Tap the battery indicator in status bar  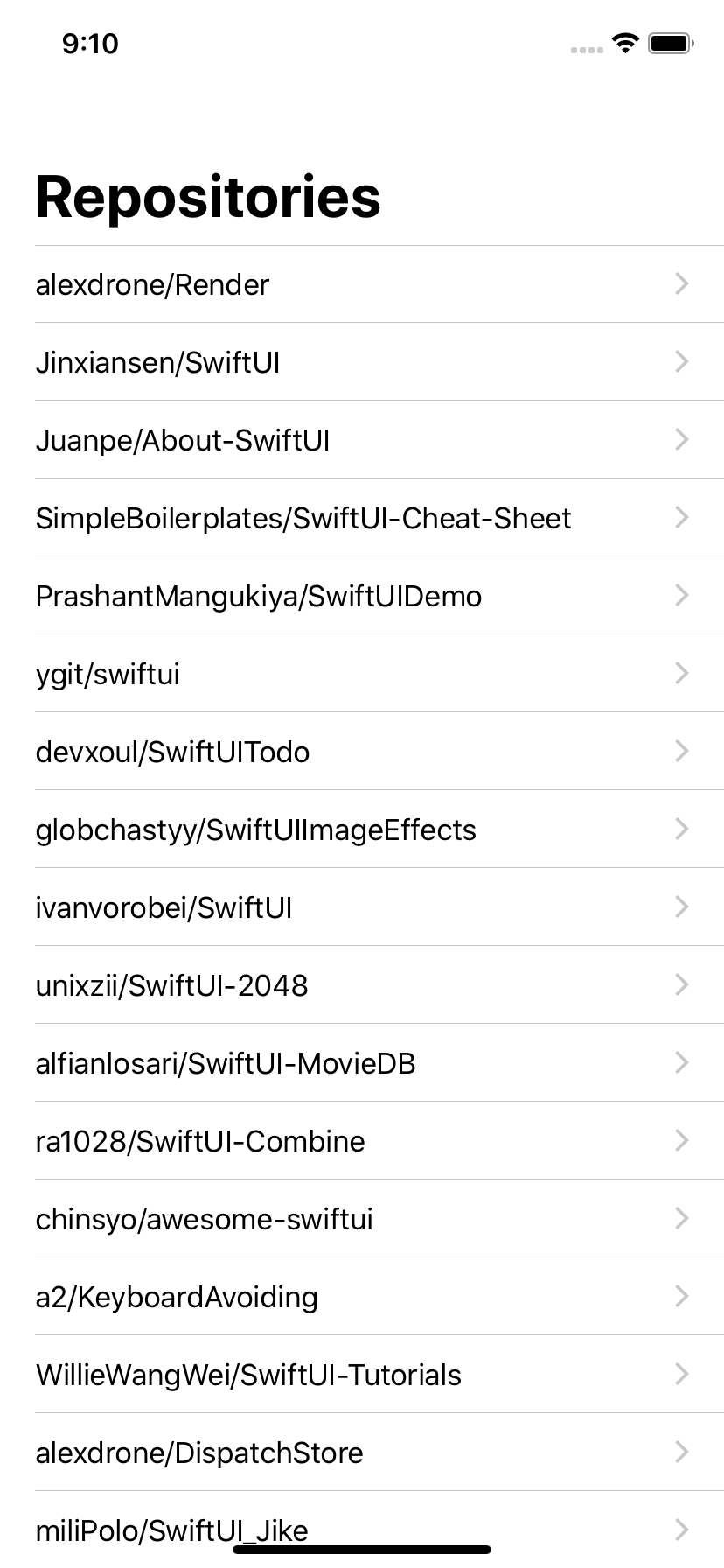tap(672, 43)
